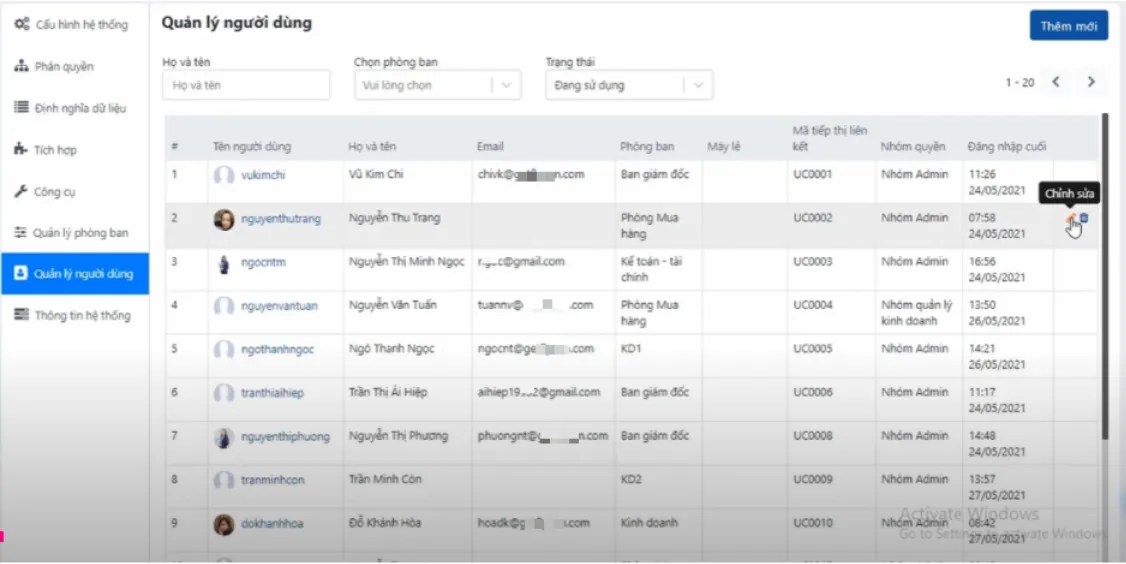The width and height of the screenshot is (1126, 564).
Task: Open user link vukimchi
Action: point(263,175)
